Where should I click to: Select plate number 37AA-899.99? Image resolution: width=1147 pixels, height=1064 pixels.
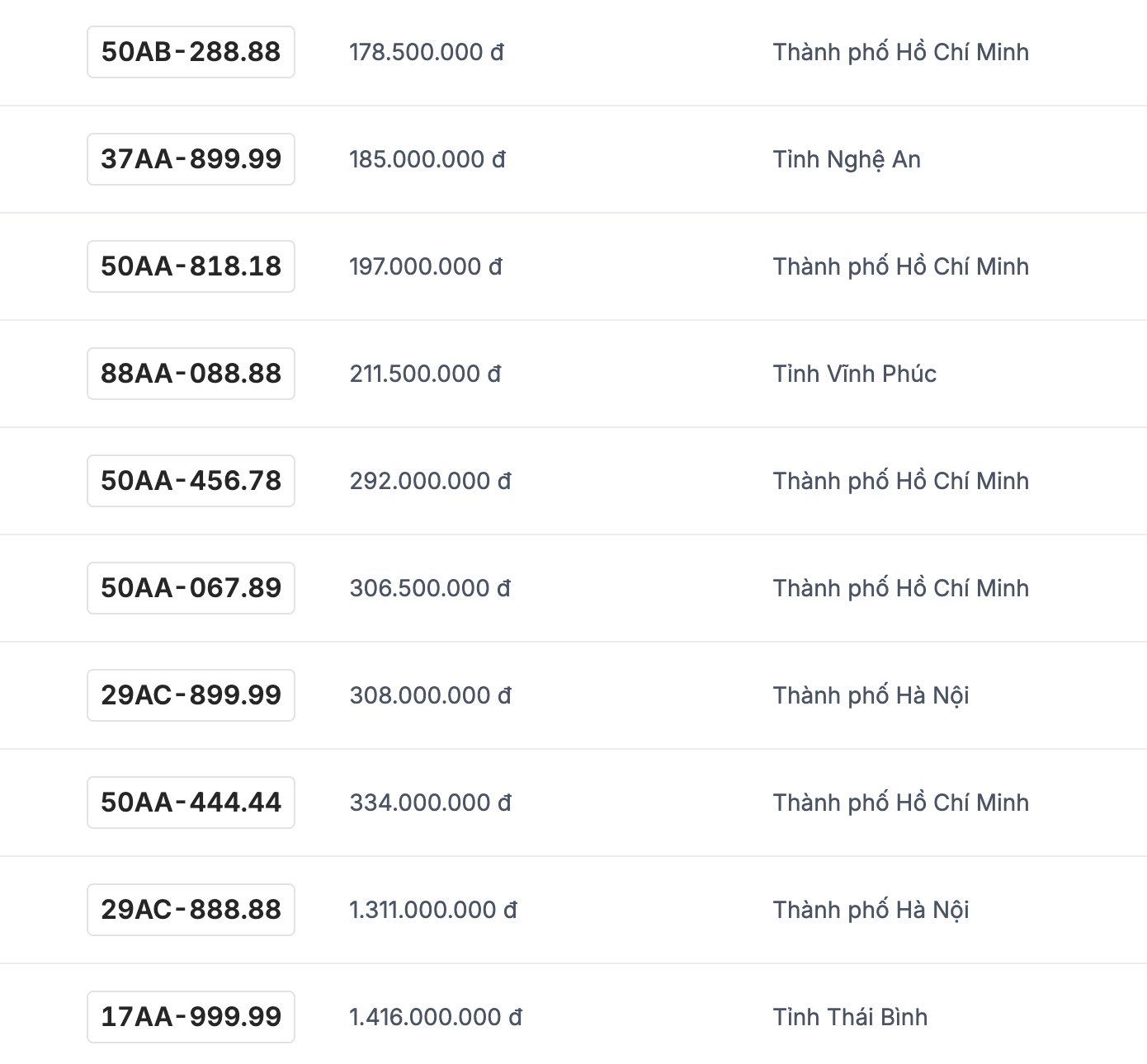tap(191, 159)
